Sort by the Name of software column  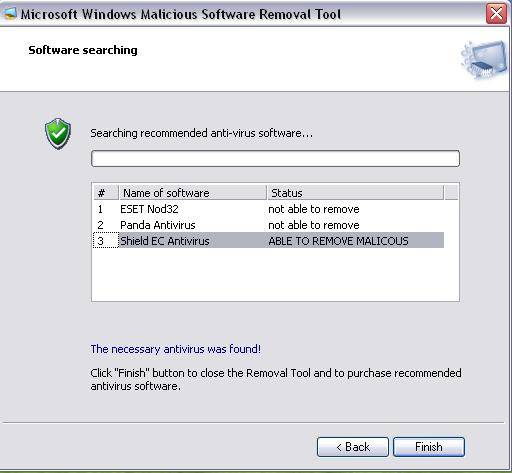pyautogui.click(x=192, y=193)
